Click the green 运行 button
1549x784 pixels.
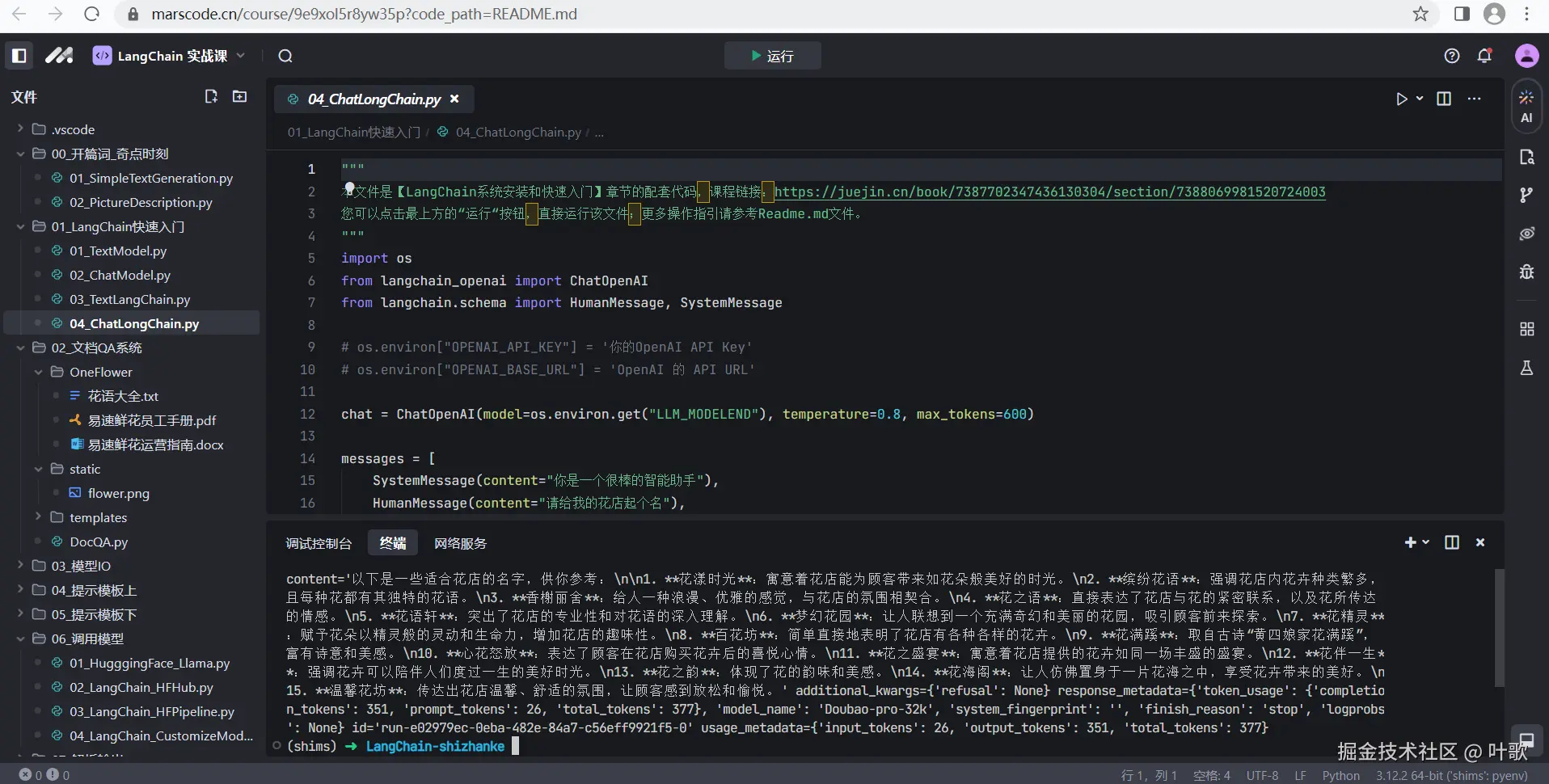772,56
